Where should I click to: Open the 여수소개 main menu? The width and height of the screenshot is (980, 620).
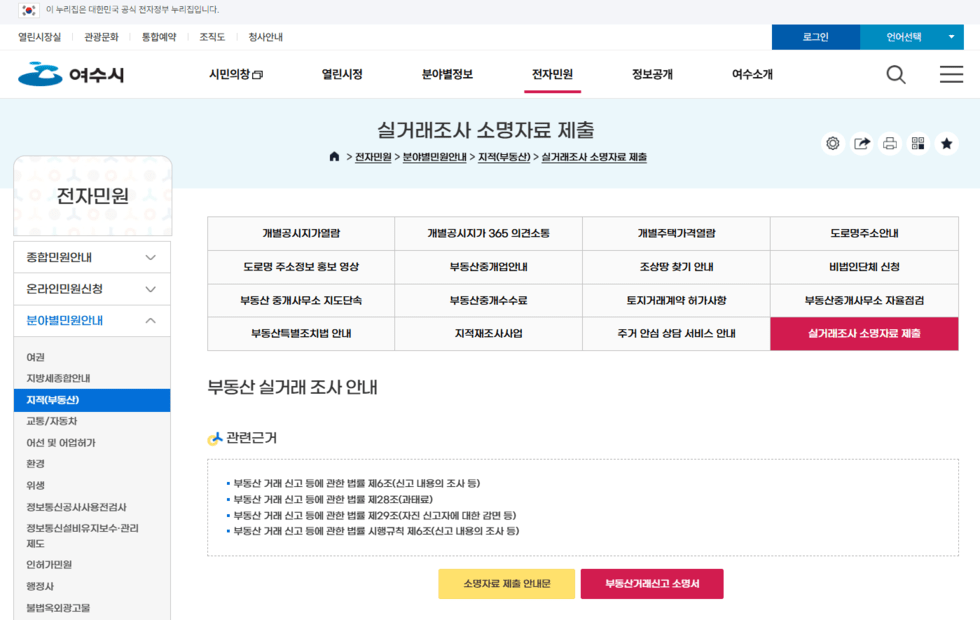(752, 74)
